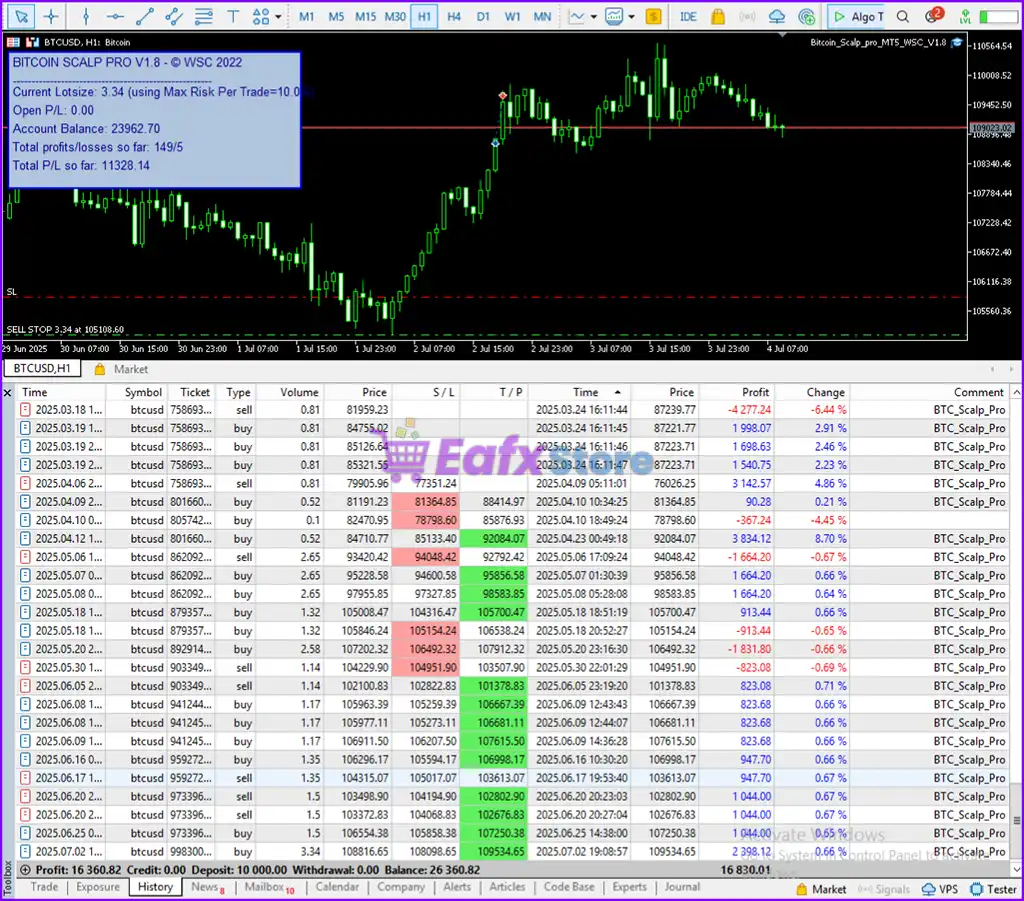Select the text label tool

(232, 16)
